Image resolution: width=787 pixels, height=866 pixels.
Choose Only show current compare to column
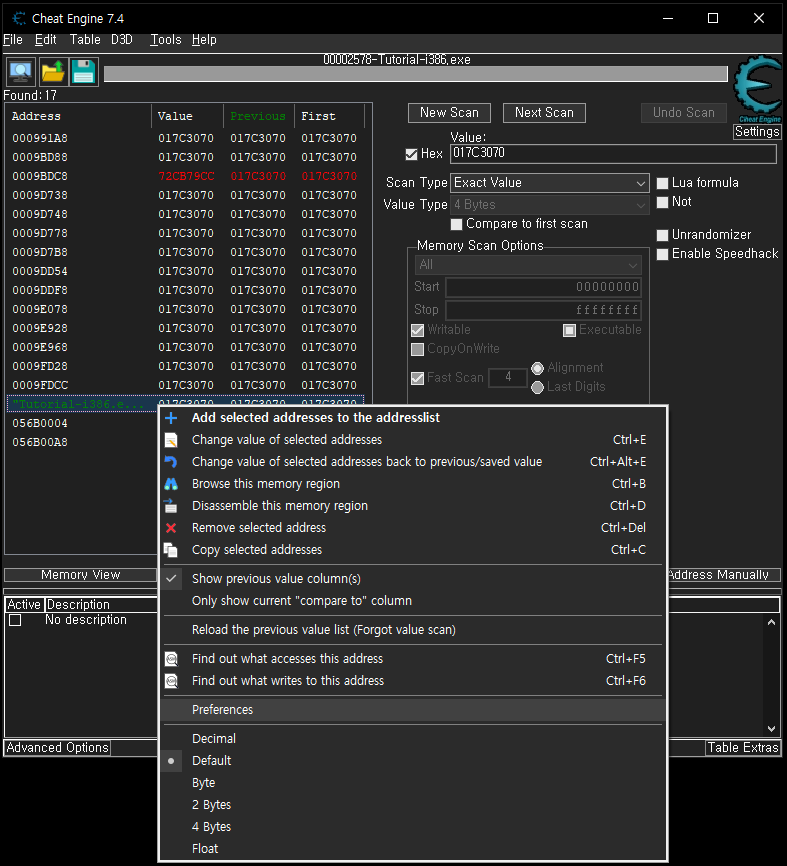pyautogui.click(x=413, y=601)
